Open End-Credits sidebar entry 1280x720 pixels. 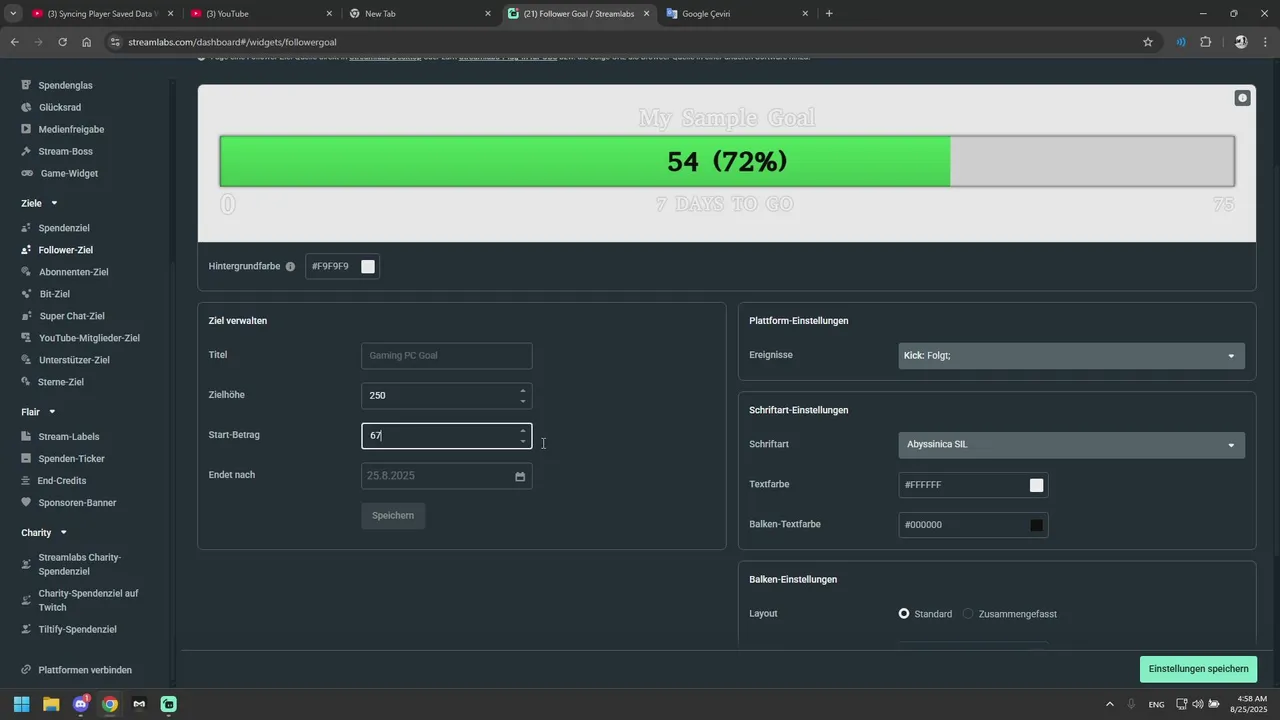click(x=62, y=481)
